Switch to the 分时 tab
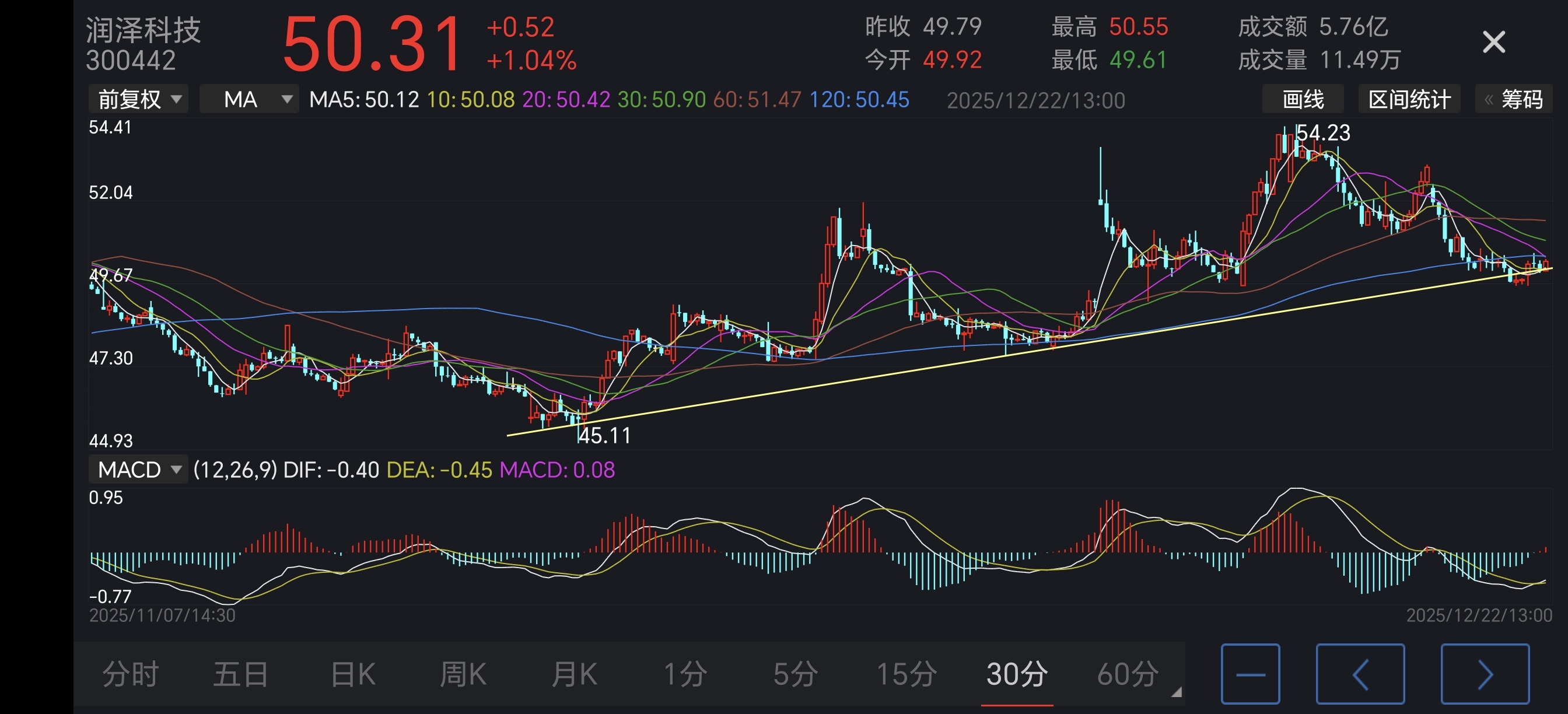 click(x=130, y=674)
